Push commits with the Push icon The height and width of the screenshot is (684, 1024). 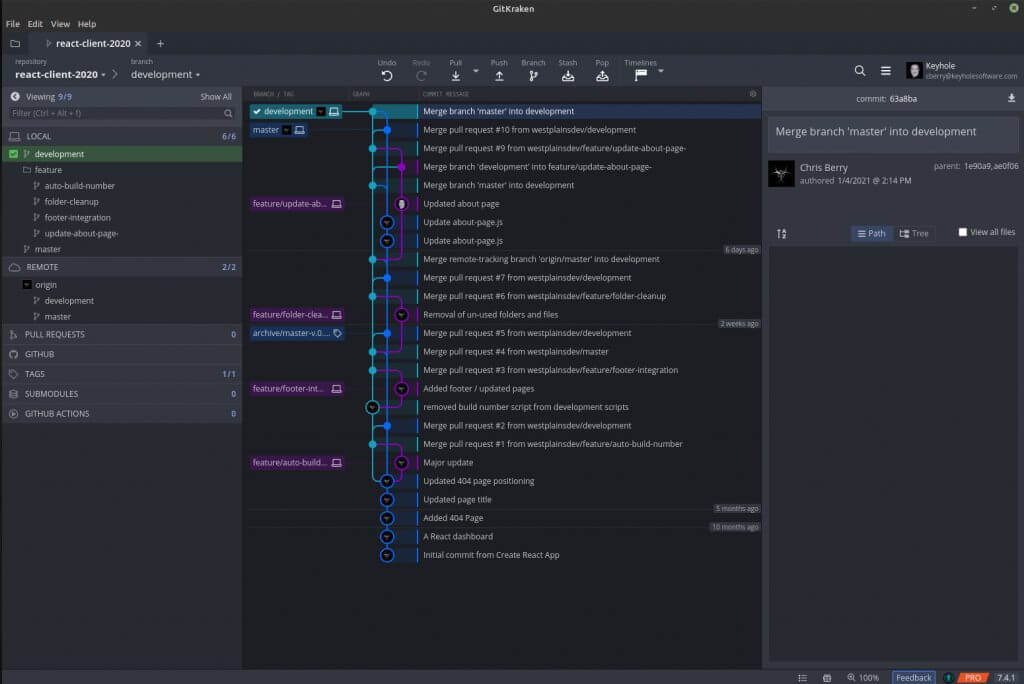[x=499, y=76]
